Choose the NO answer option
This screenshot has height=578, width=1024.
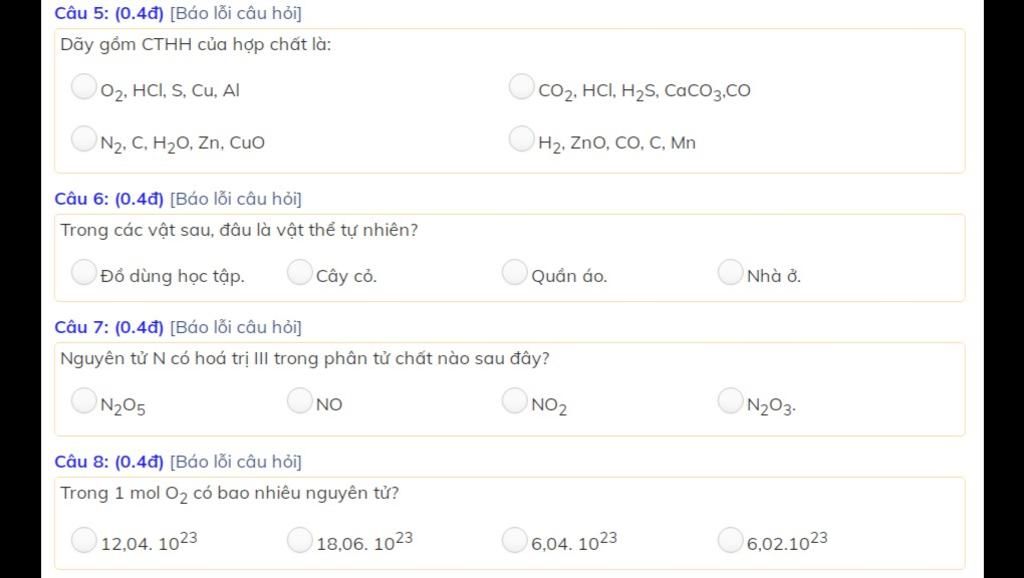coord(300,401)
